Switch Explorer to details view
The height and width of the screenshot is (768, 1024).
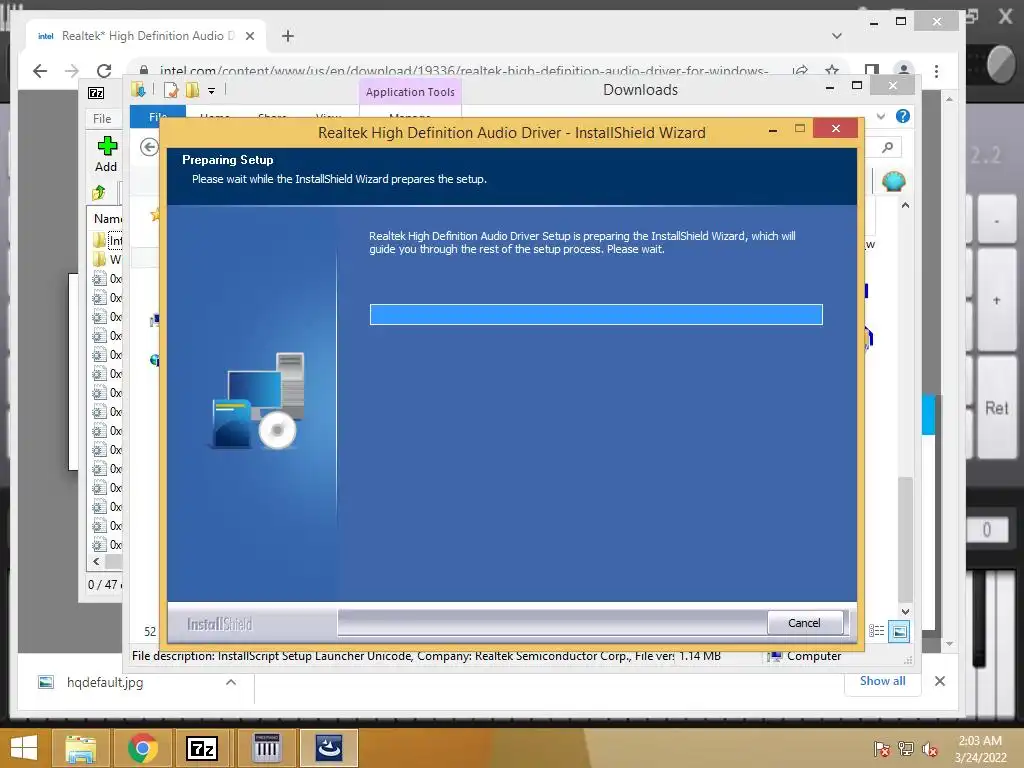[876, 631]
